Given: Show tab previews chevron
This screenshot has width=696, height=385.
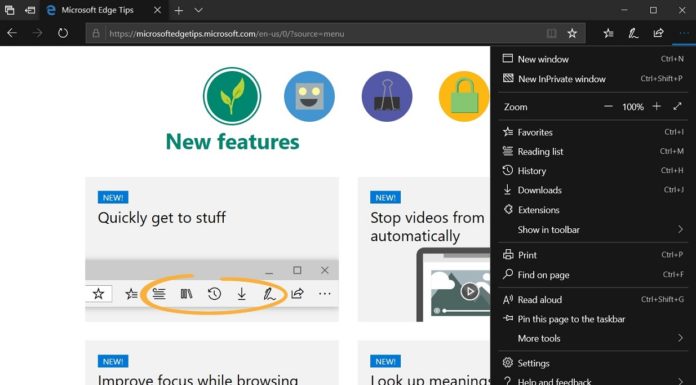Looking at the screenshot, I should [199, 10].
